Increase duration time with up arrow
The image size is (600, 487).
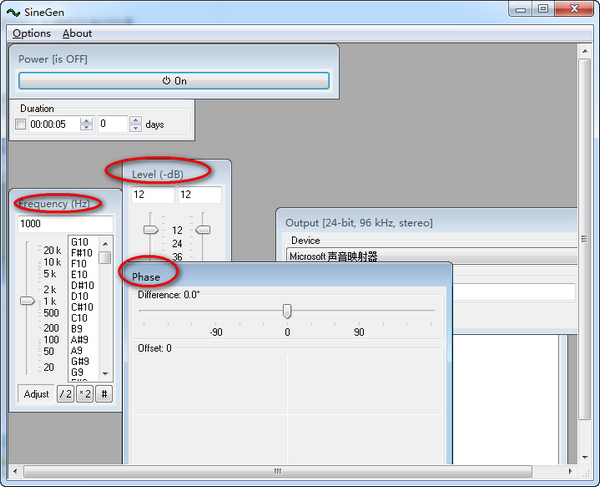click(86, 121)
